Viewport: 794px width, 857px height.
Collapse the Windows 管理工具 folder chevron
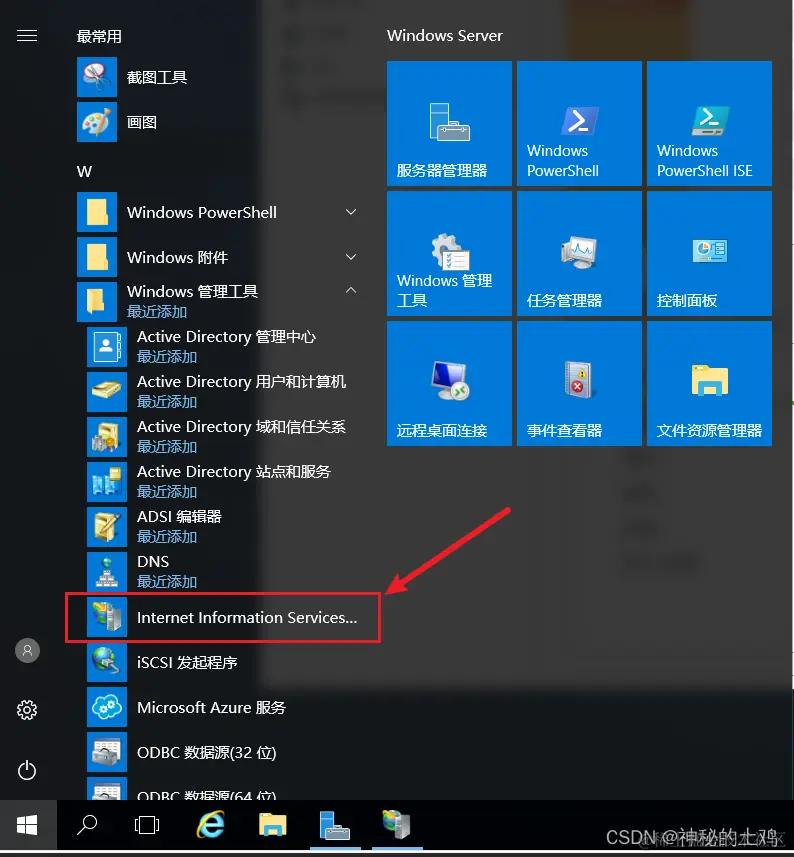point(351,290)
